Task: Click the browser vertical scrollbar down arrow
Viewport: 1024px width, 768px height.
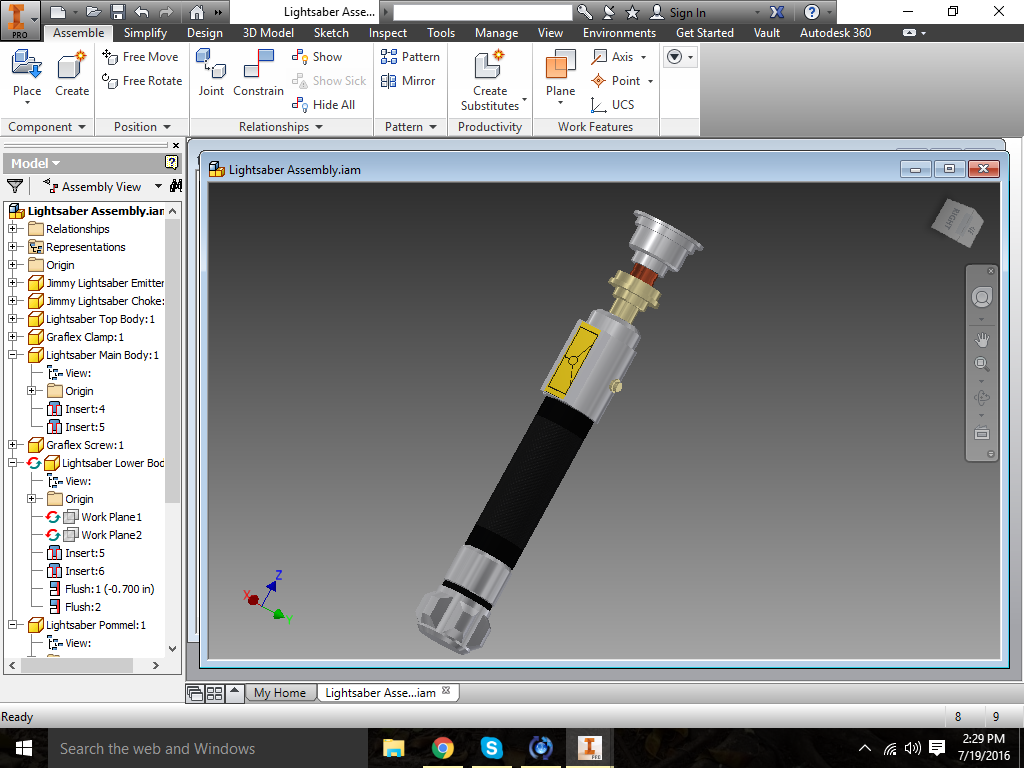Action: pyautogui.click(x=172, y=648)
